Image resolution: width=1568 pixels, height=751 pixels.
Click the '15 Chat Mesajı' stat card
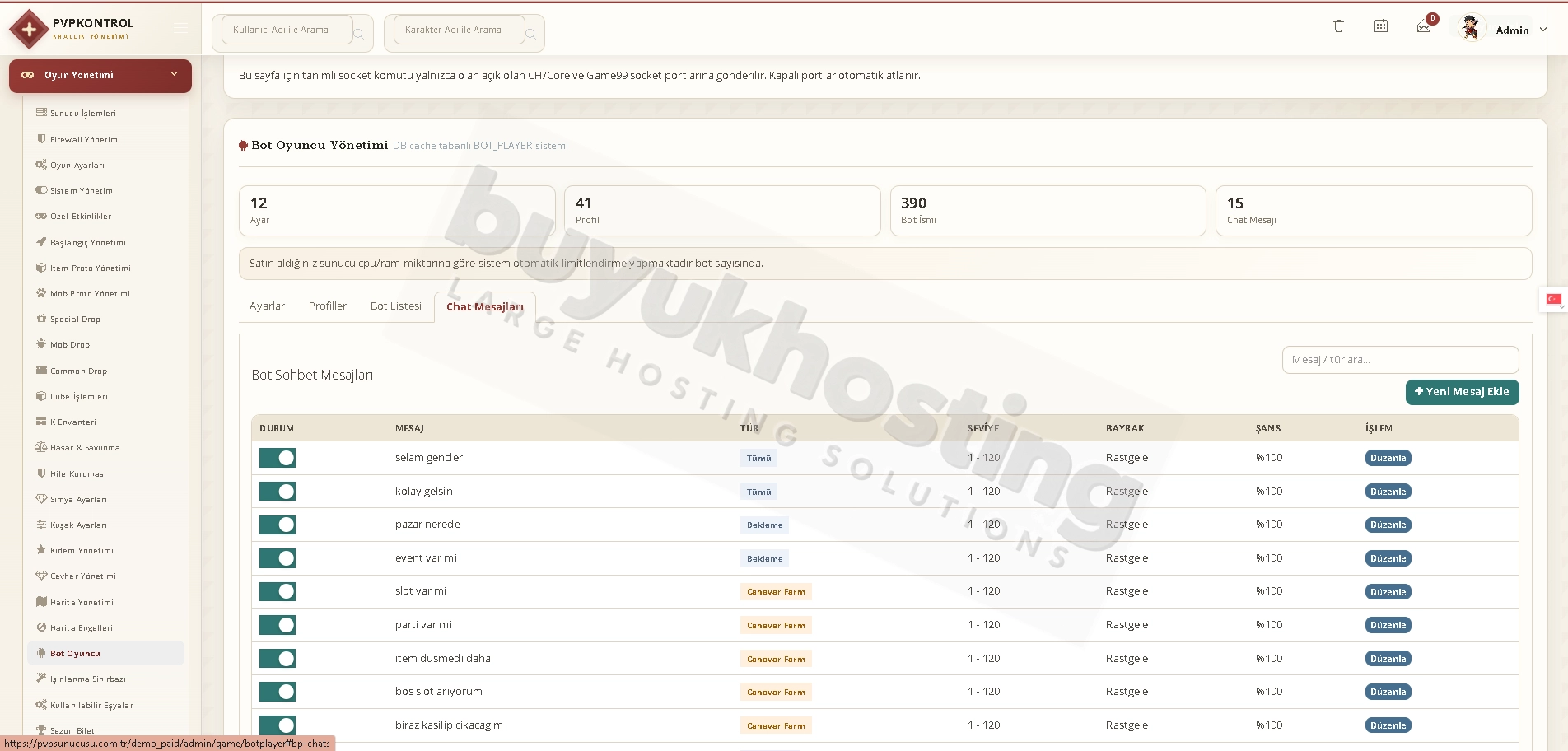tap(1374, 211)
